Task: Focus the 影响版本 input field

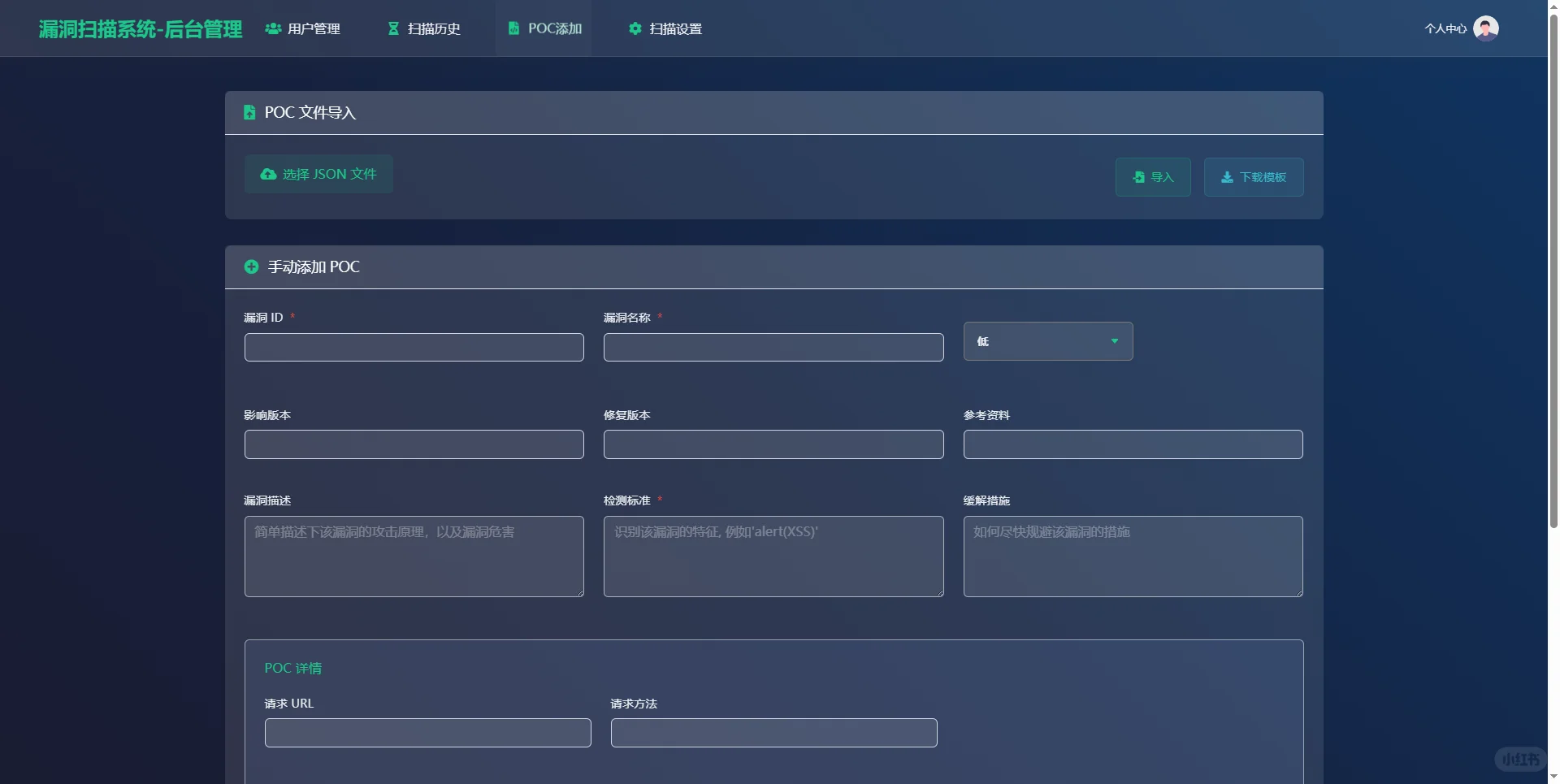Action: click(x=414, y=444)
